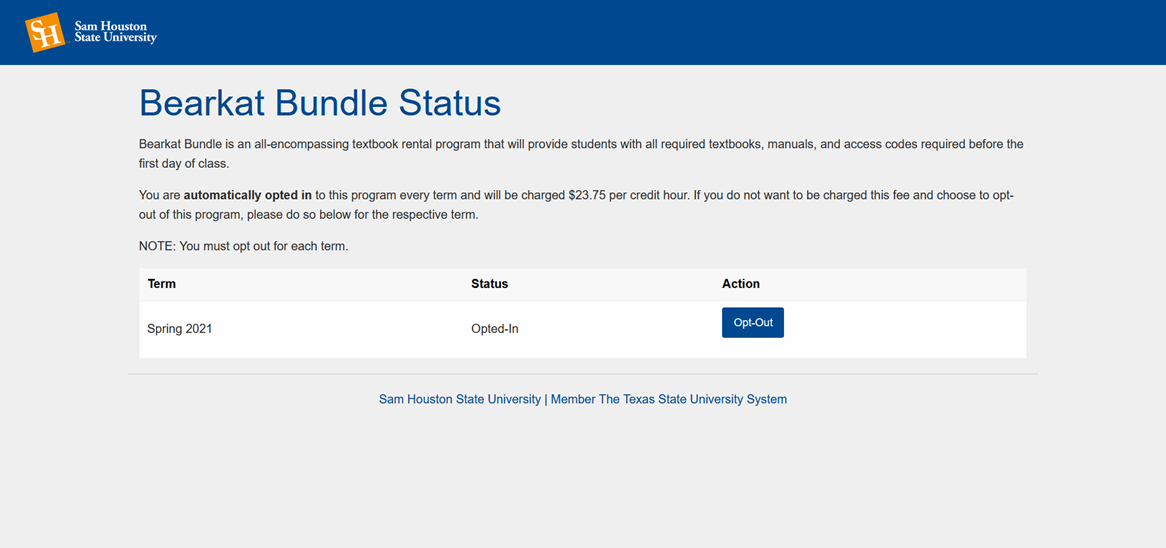
Task: Select the Spring 2021 term cell
Action: click(180, 328)
